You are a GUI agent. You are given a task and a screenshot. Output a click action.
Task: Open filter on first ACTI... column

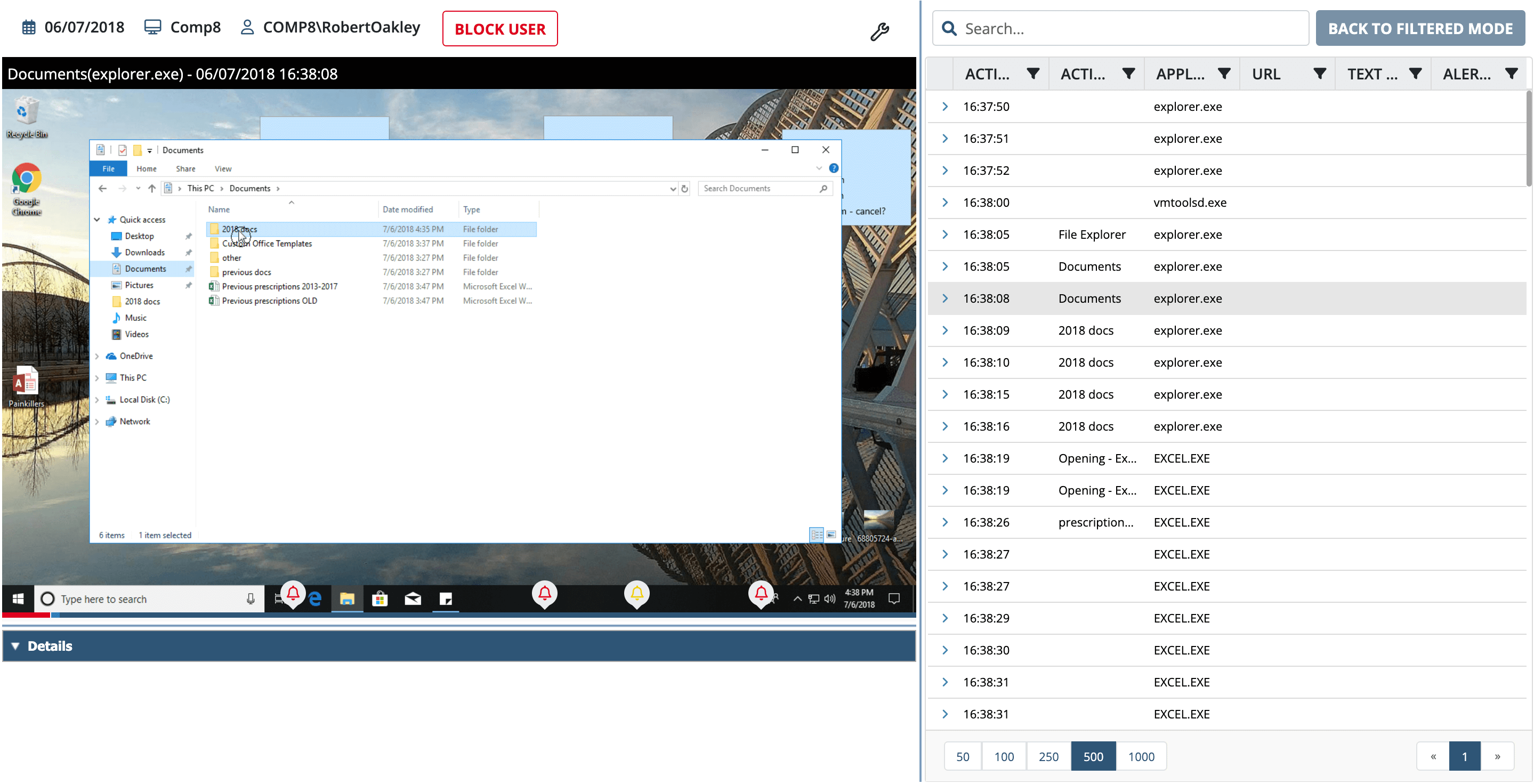[x=1033, y=74]
